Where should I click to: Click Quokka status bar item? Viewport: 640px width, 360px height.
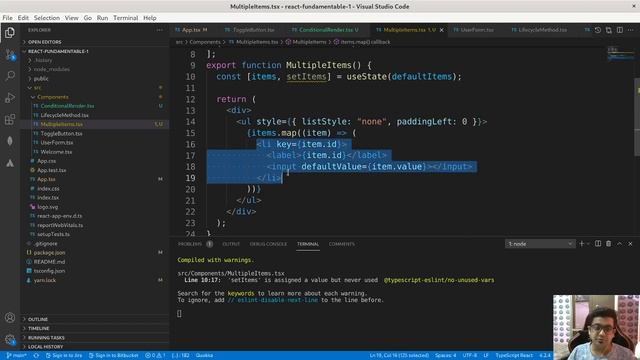coord(204,356)
